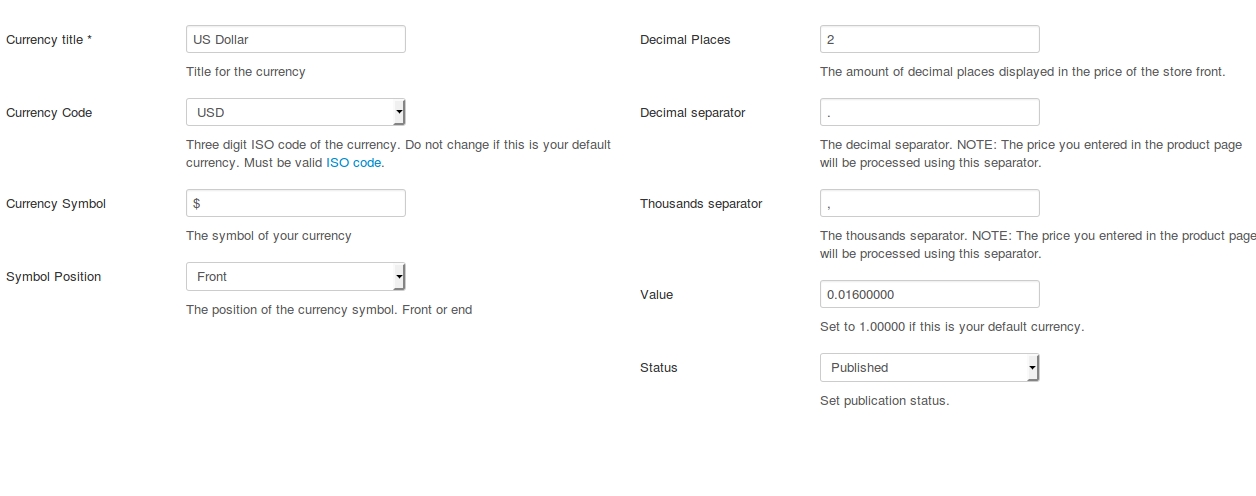Viewport: 1256px width, 496px height.
Task: Focus the Currency Symbol field containing $
Action: tap(295, 203)
